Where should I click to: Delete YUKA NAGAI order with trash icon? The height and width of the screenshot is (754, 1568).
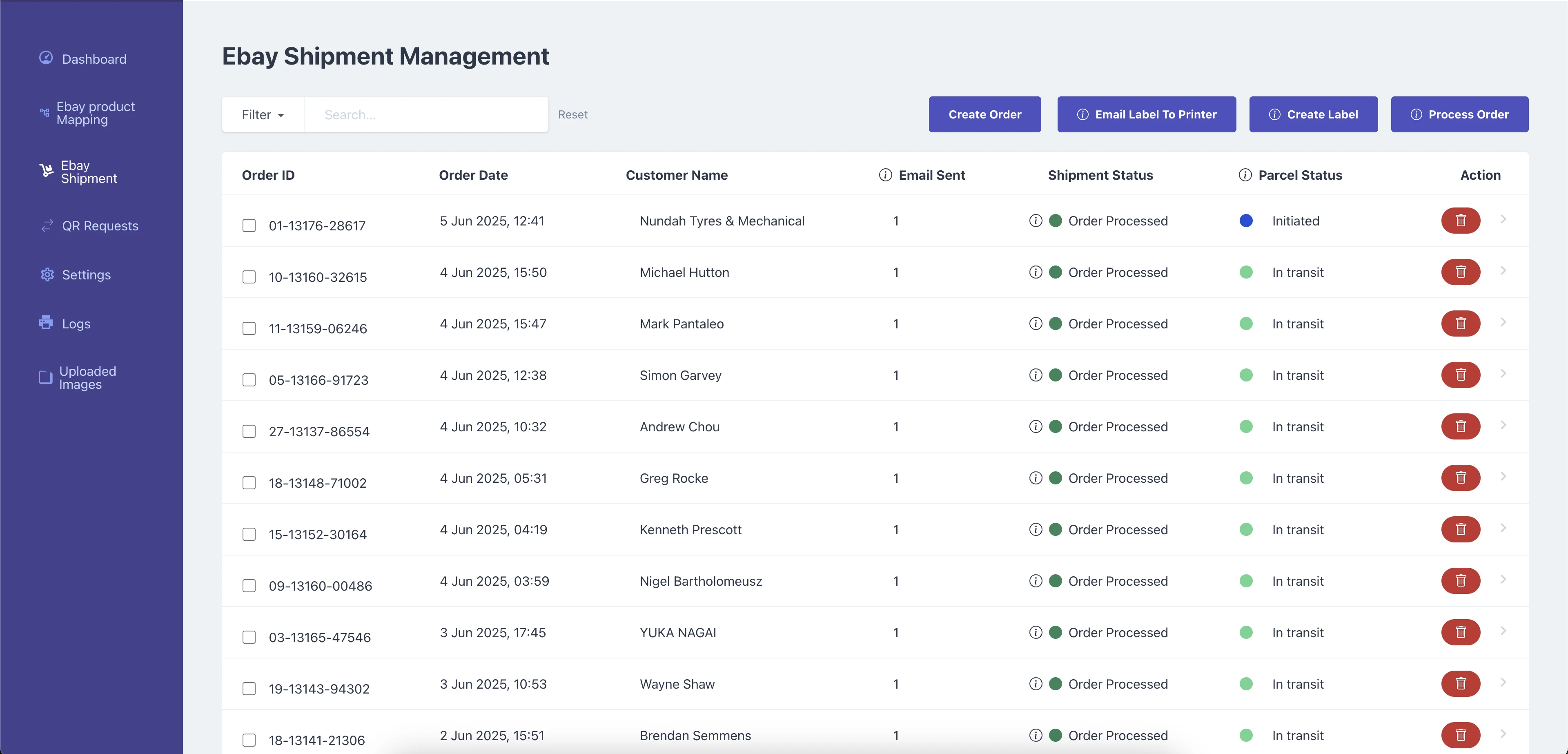(x=1460, y=632)
